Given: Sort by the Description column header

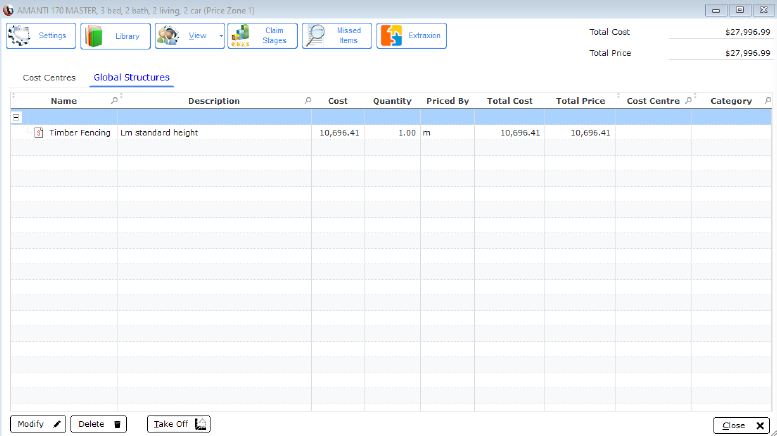Looking at the screenshot, I should click(214, 101).
